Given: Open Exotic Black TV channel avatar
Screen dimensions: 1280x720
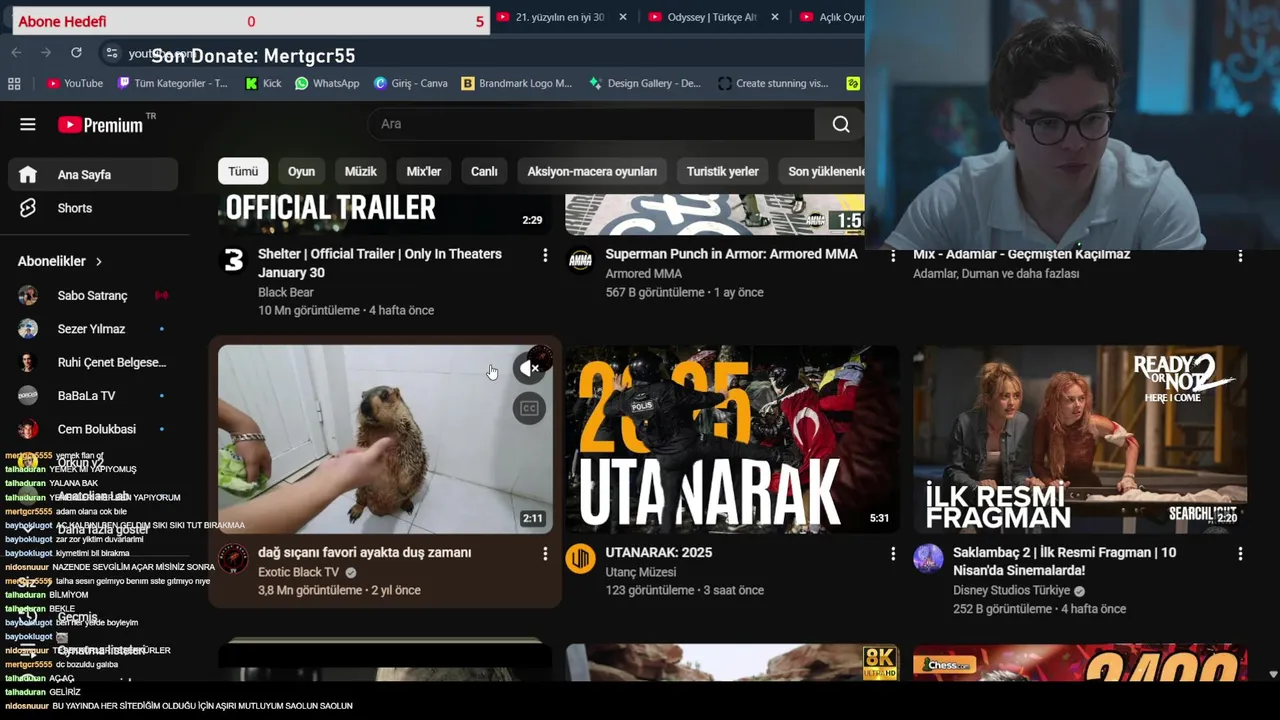Looking at the screenshot, I should pyautogui.click(x=233, y=558).
